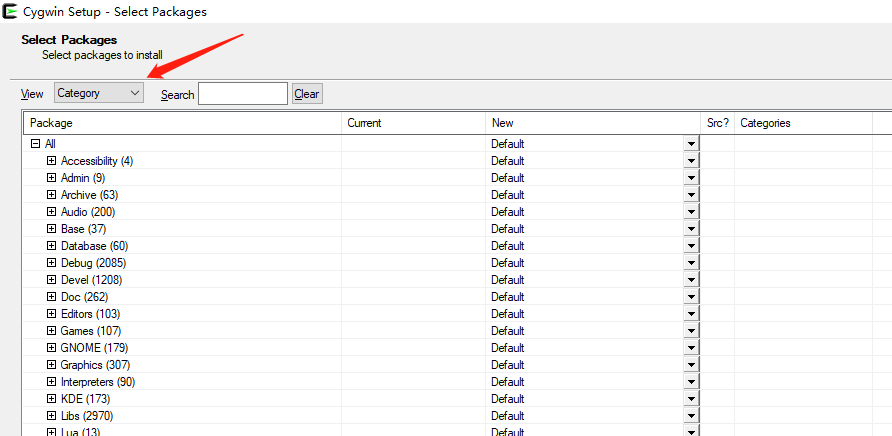This screenshot has width=892, height=436.
Task: Open the New dropdown for Archive row
Action: [691, 195]
